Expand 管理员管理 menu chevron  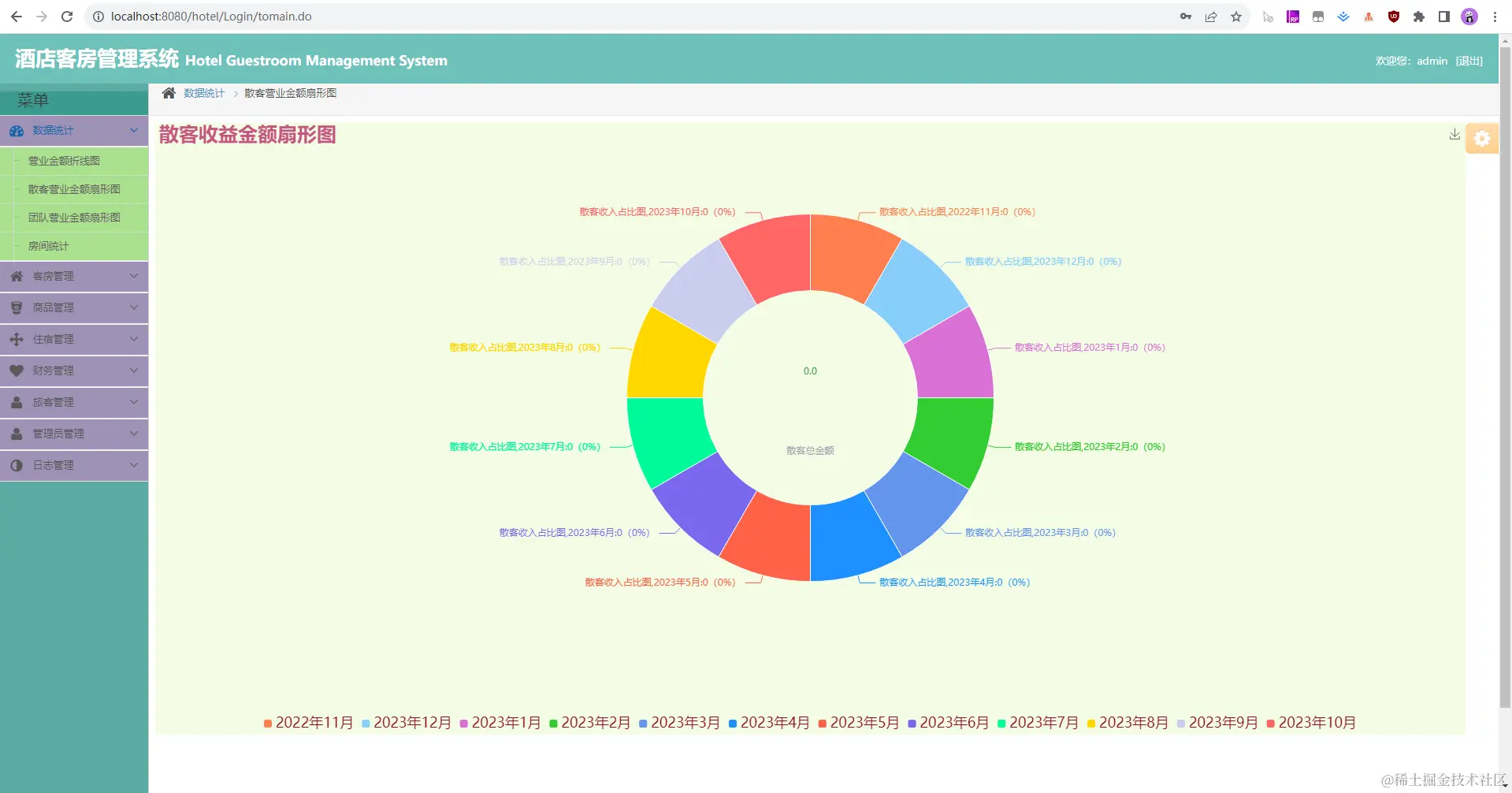pos(134,434)
